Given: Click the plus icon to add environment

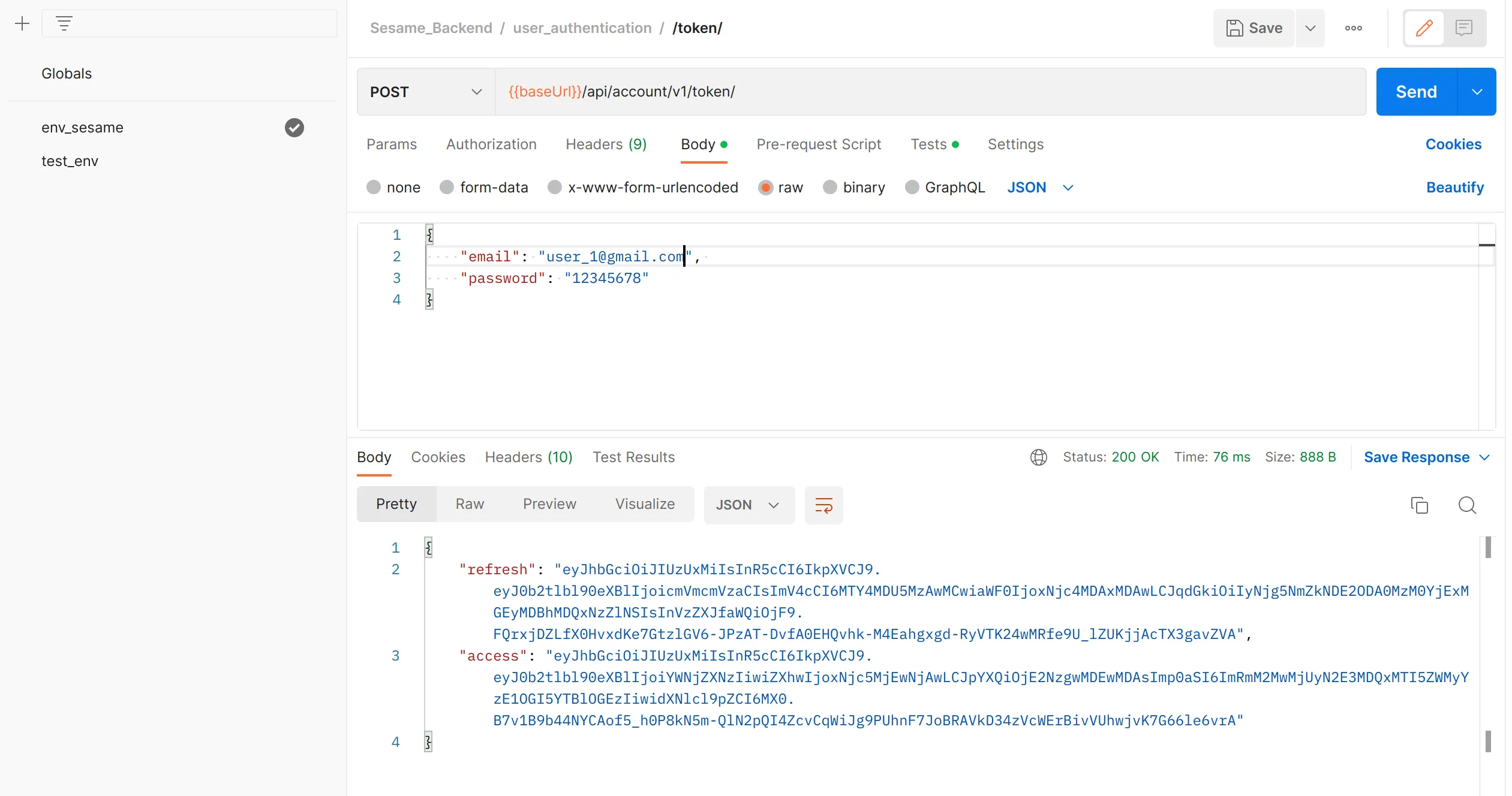Looking at the screenshot, I should (22, 24).
